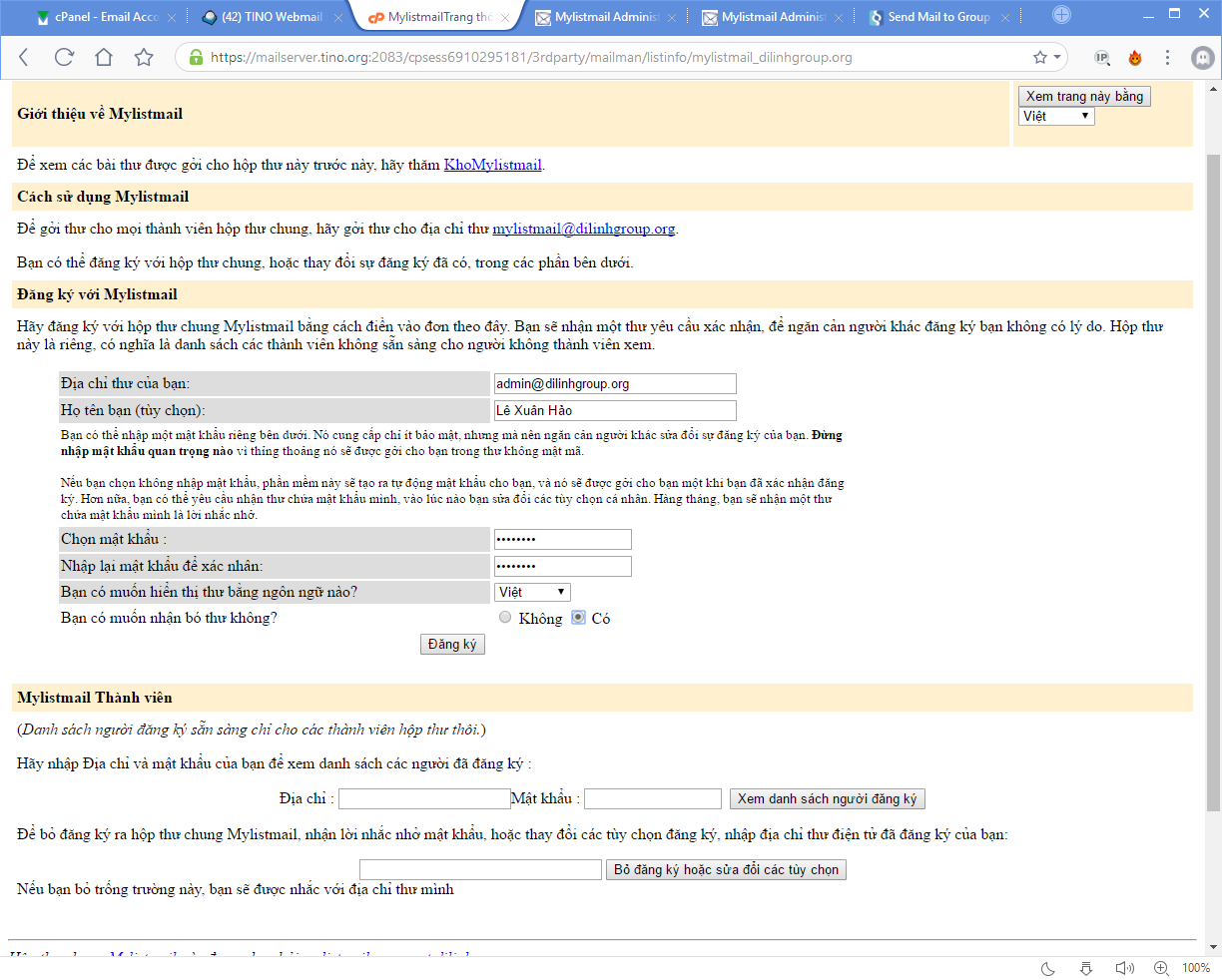Go back with the browser back arrow

click(x=24, y=57)
